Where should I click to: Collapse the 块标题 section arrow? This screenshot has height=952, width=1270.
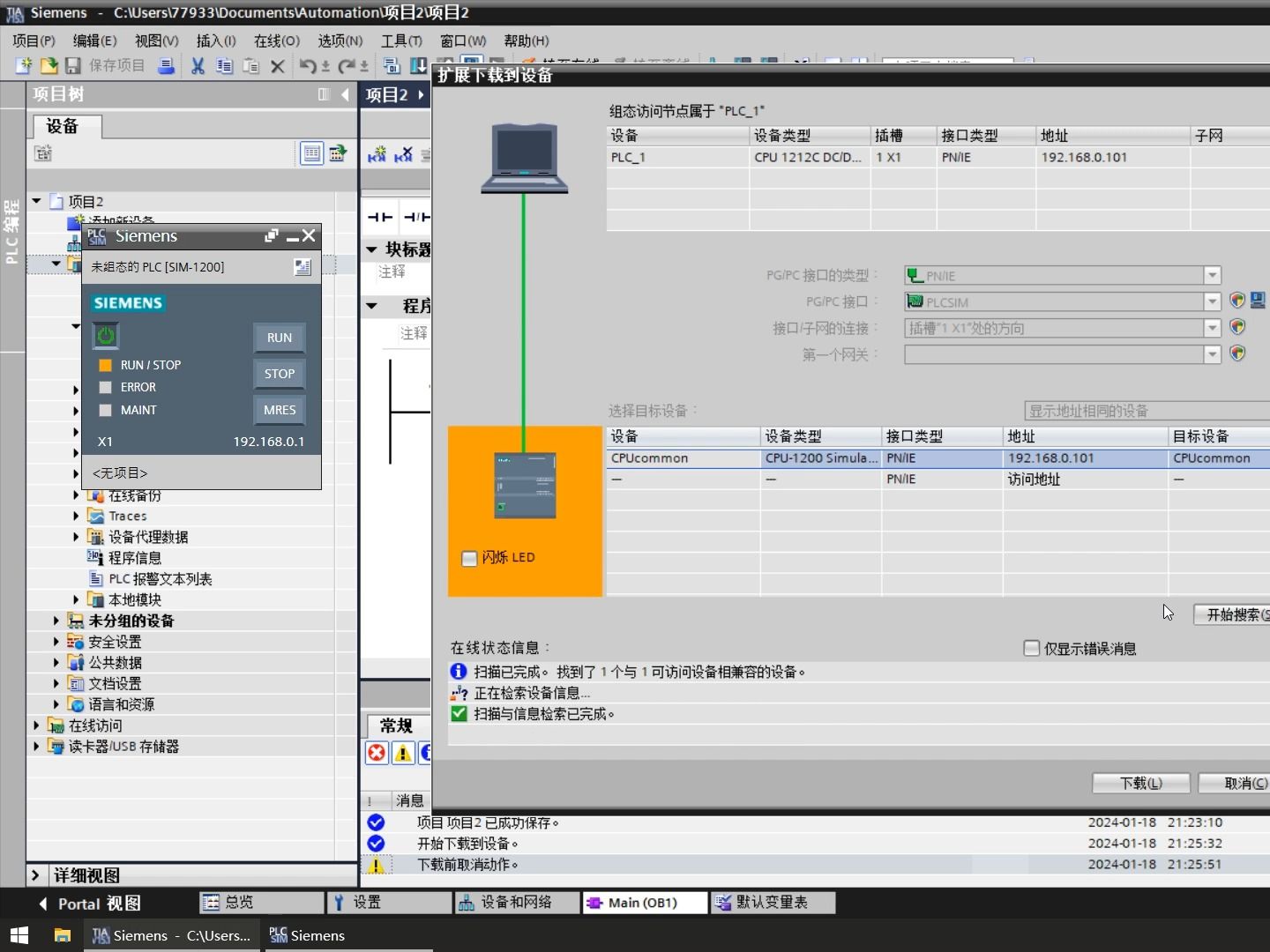coord(372,249)
